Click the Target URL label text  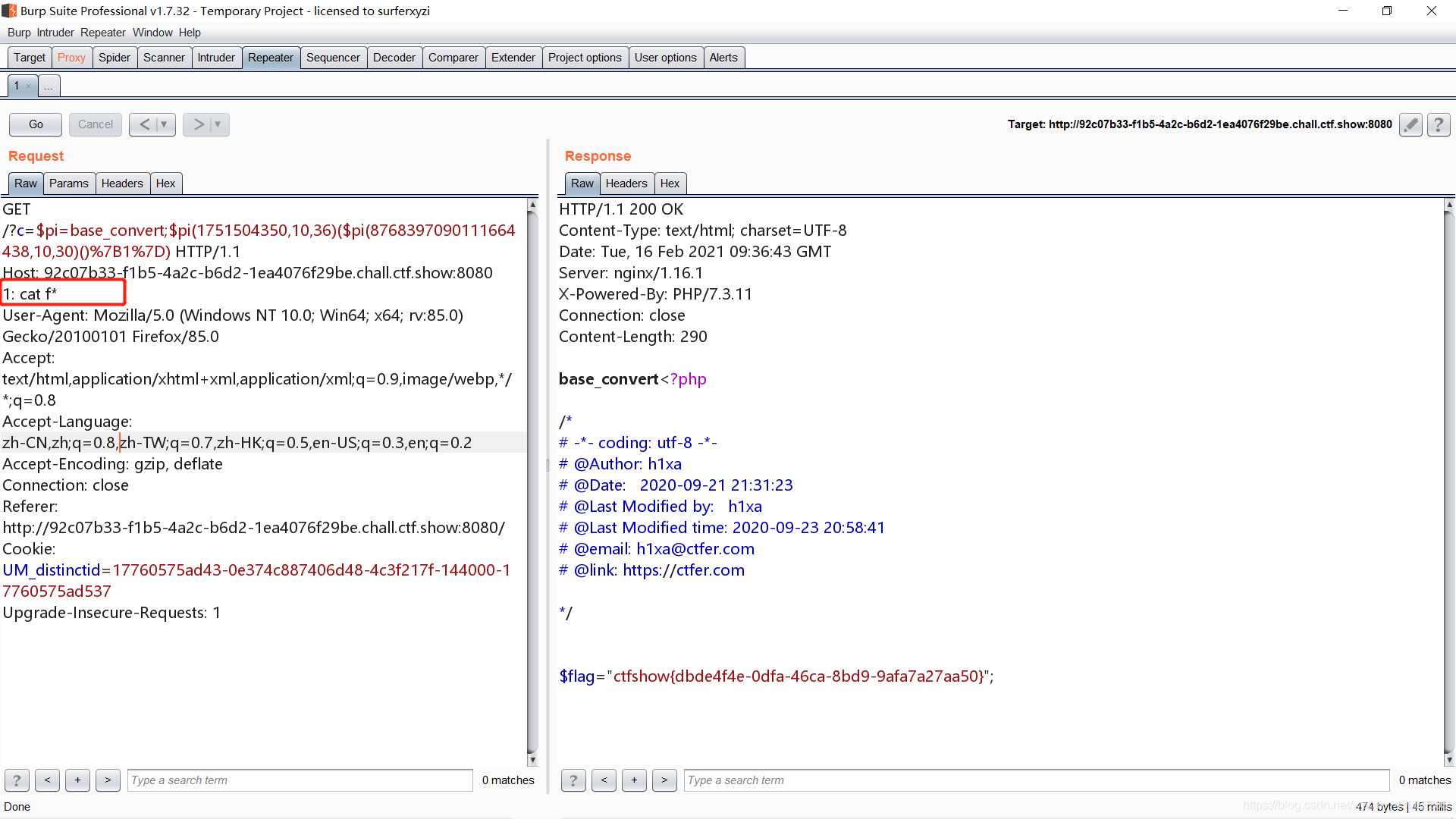pyautogui.click(x=1200, y=124)
